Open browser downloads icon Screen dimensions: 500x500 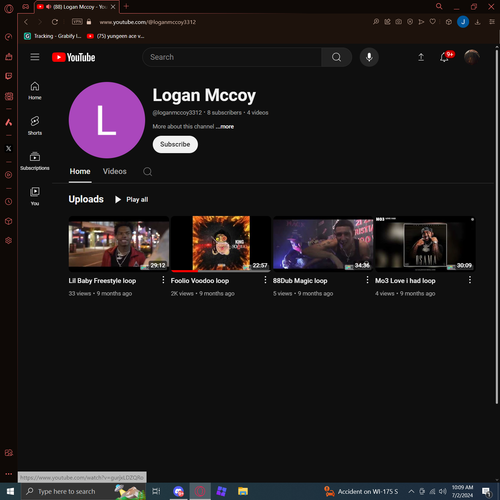478,22
